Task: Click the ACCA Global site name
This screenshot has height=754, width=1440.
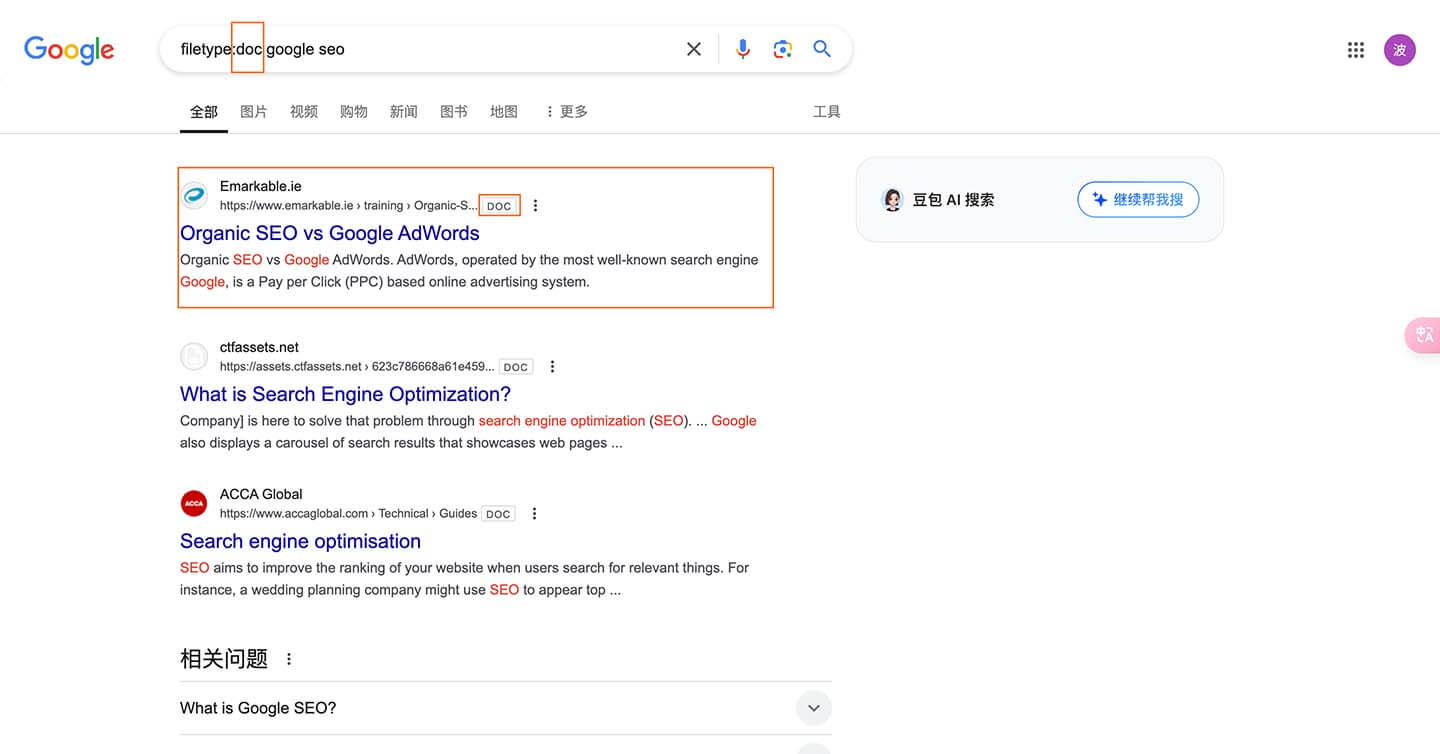Action: point(261,494)
